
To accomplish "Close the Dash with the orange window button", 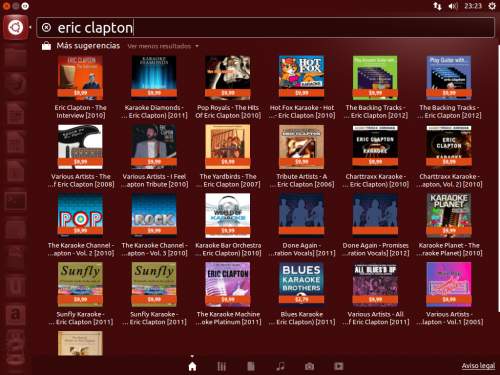I will [6, 6].
